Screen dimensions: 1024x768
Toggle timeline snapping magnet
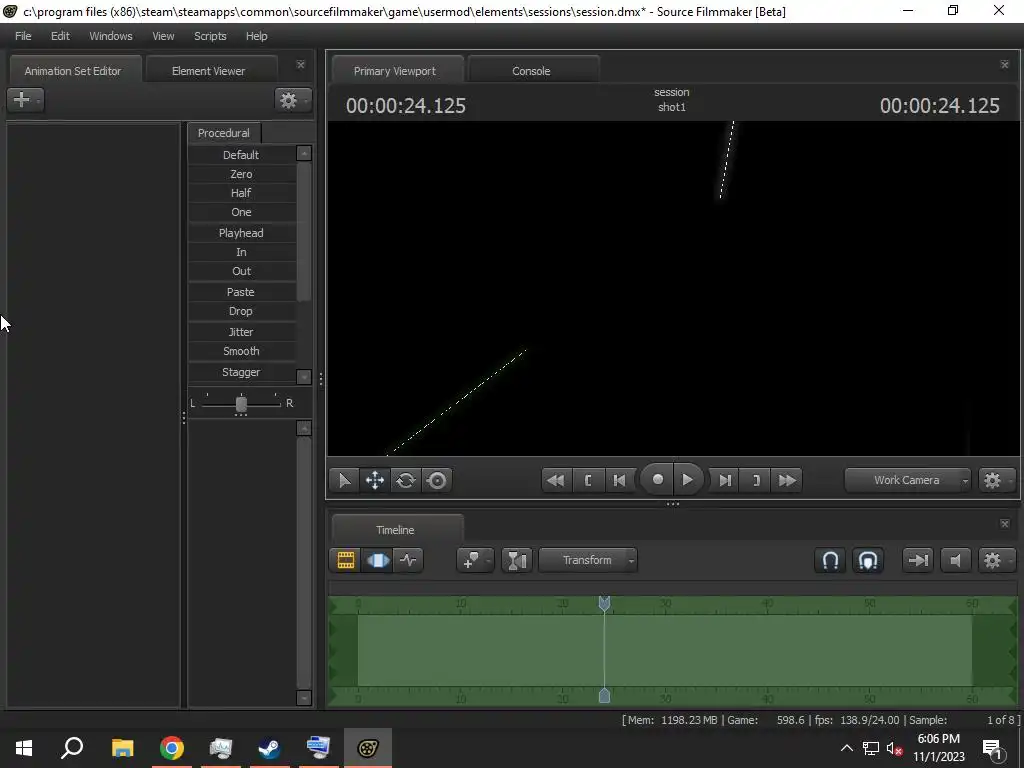tap(830, 560)
